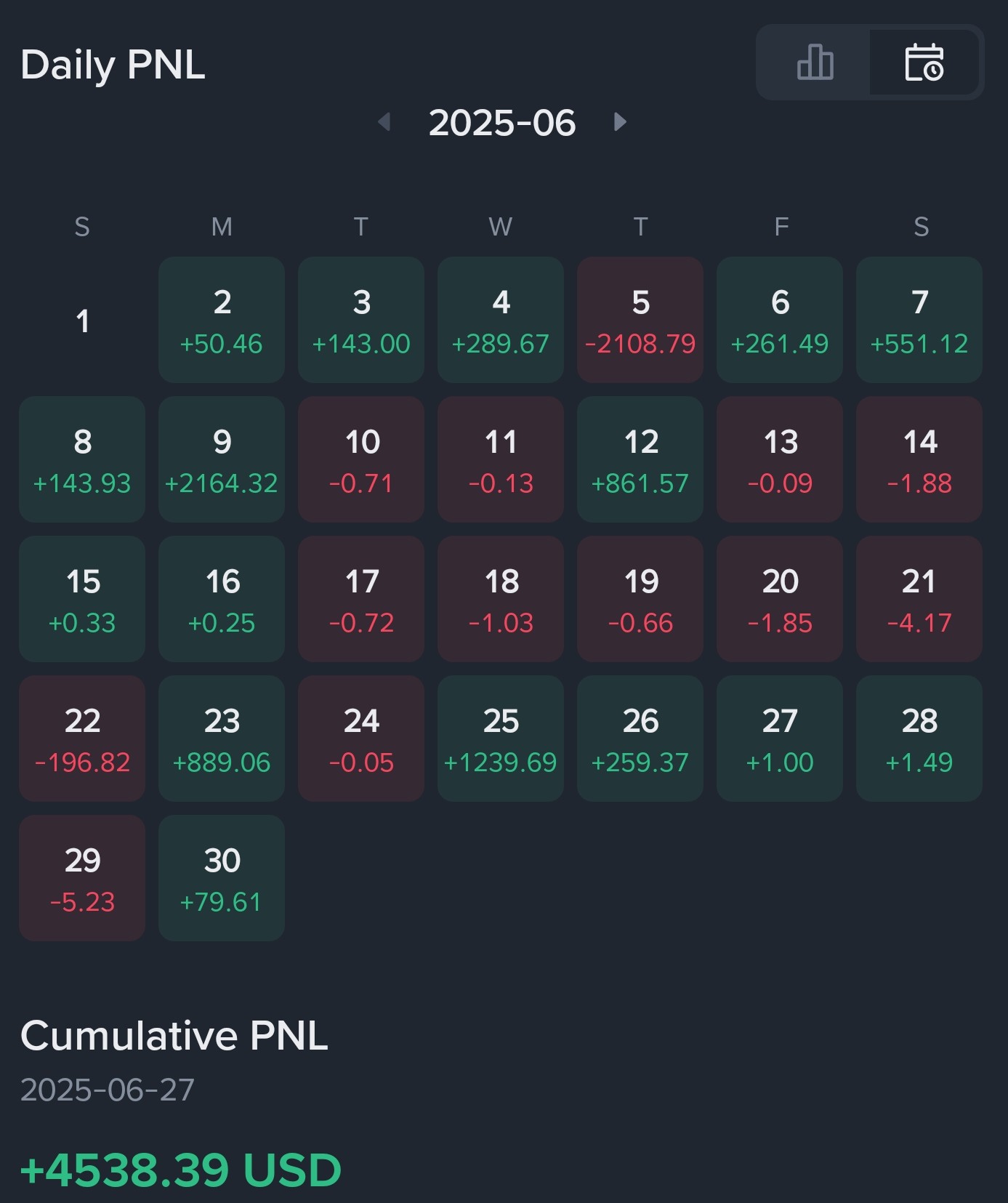Go to next month

coord(620,122)
